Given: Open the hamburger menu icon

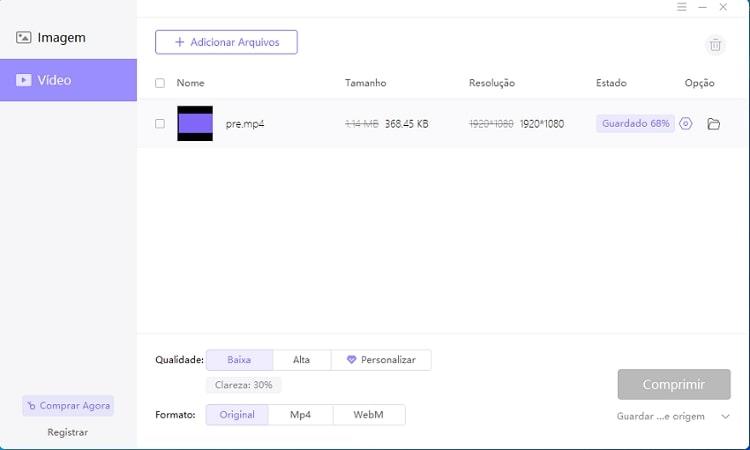Looking at the screenshot, I should pyautogui.click(x=682, y=7).
